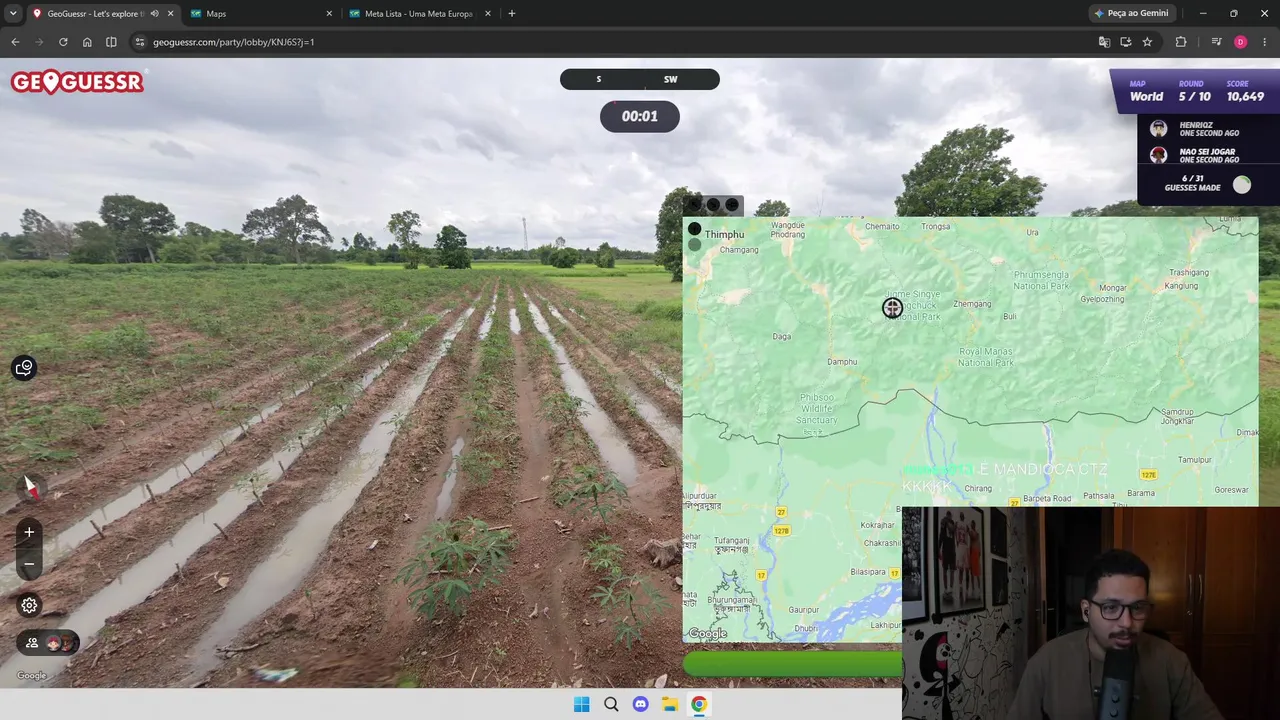
Task: Mute the GeoGuessr tab audio
Action: point(154,14)
